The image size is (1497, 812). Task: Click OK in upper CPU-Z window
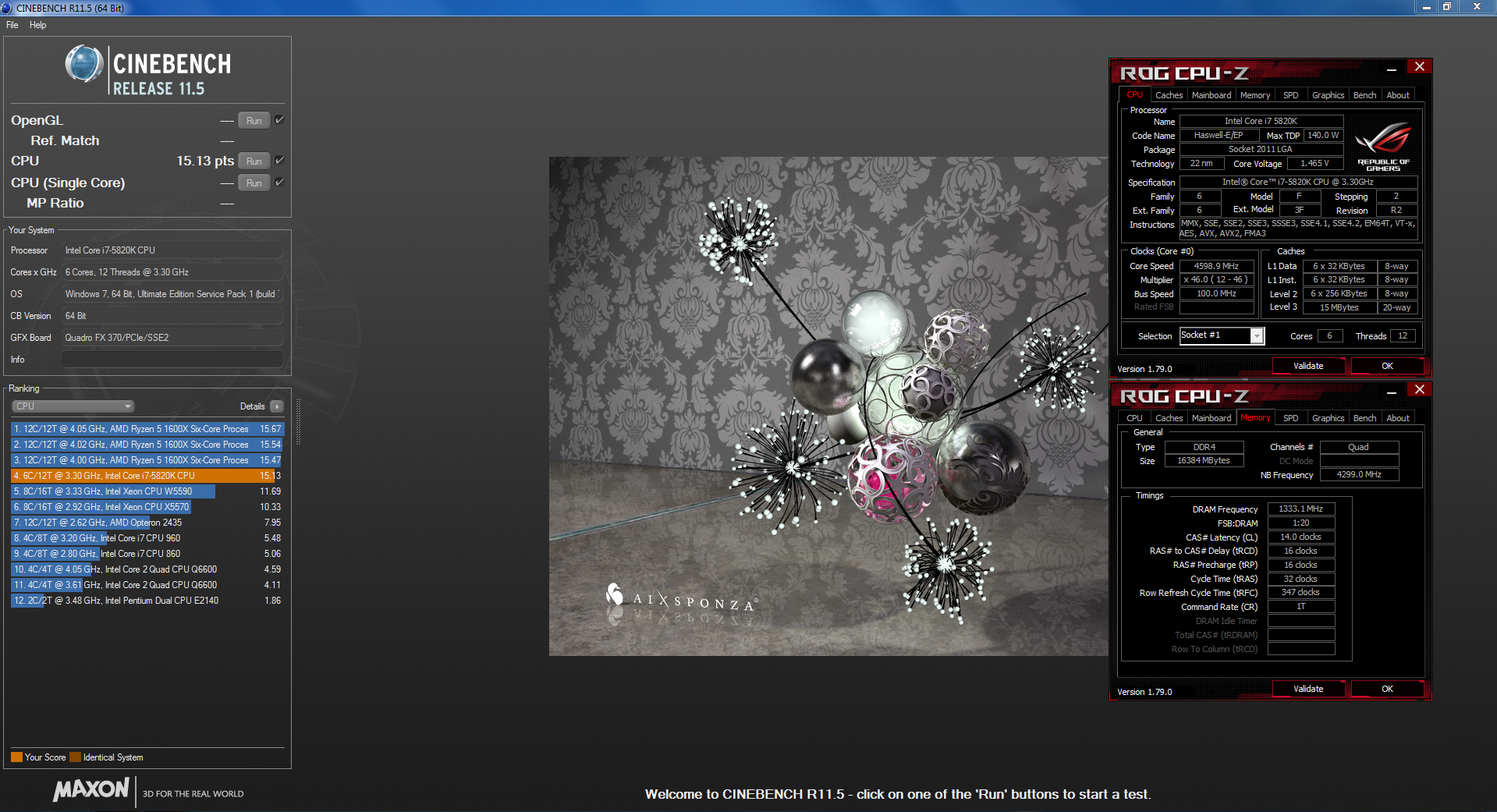1387,366
